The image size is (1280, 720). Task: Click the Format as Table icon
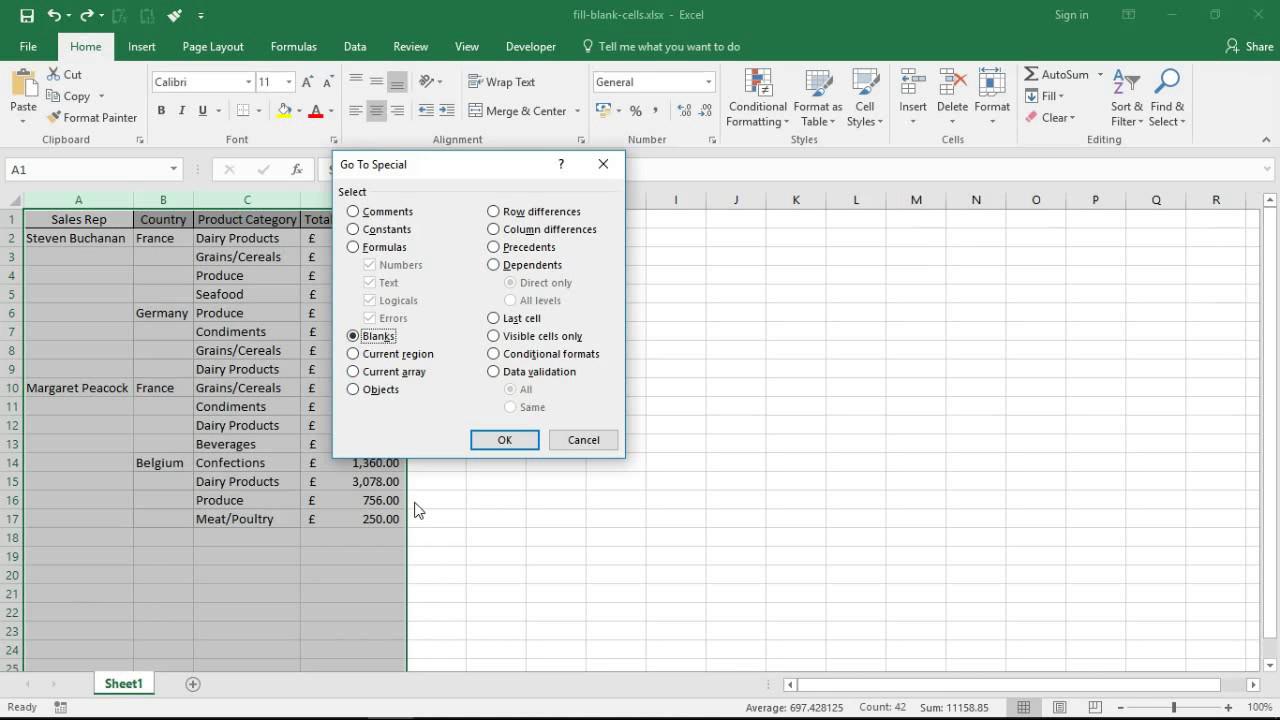[817, 96]
